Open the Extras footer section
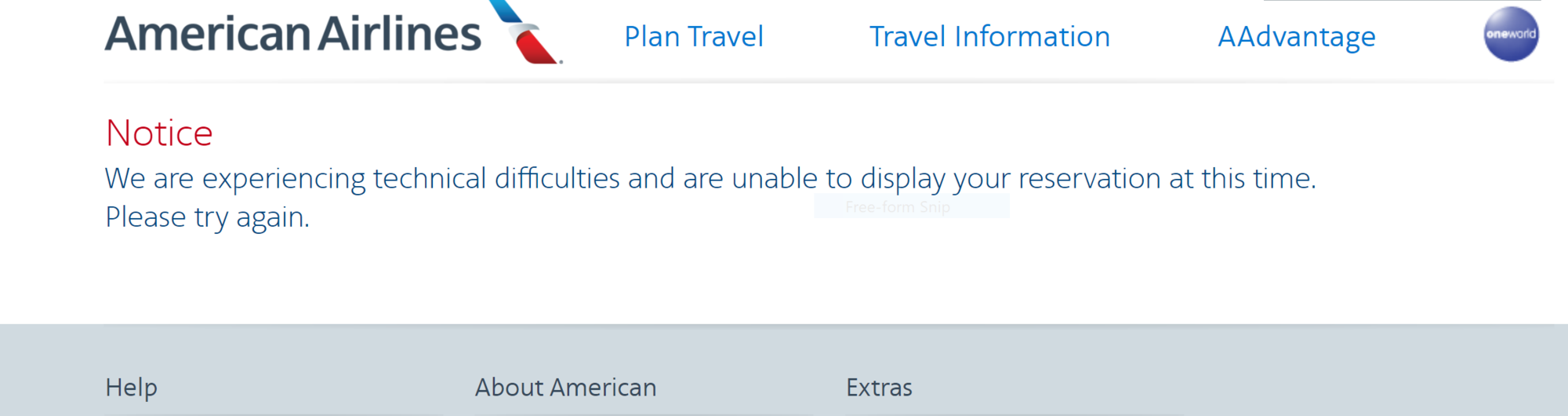Image resolution: width=1568 pixels, height=416 pixels. (x=879, y=388)
